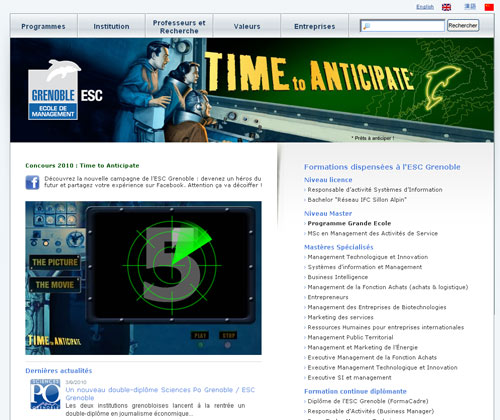The width and height of the screenshot is (500, 420).
Task: Click the Niveau licence heading
Action: [328, 180]
